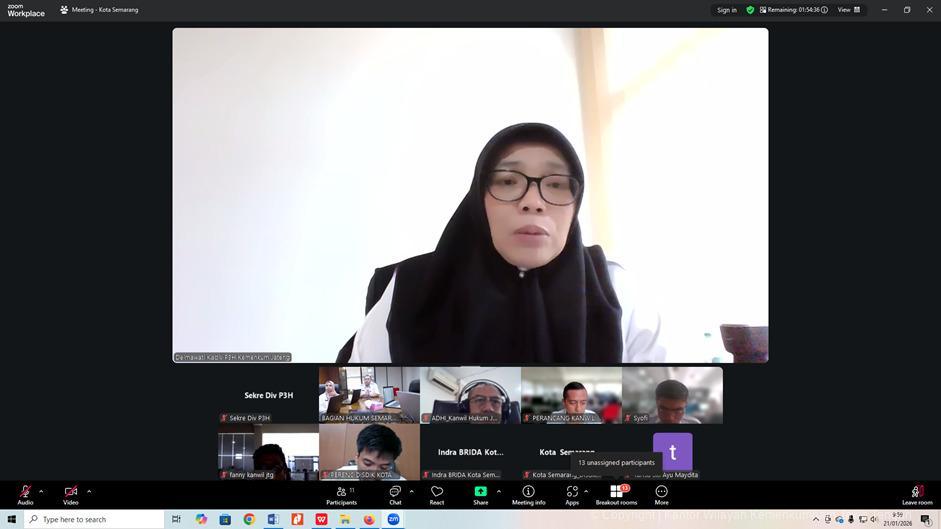Open the View layout menu
Viewport: 941px width, 529px height.
[x=849, y=10]
